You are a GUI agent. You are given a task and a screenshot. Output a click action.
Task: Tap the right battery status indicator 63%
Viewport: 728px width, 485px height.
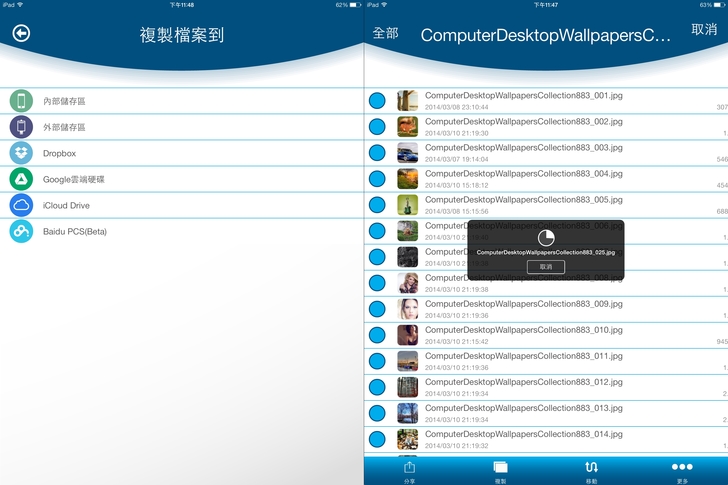pos(713,5)
